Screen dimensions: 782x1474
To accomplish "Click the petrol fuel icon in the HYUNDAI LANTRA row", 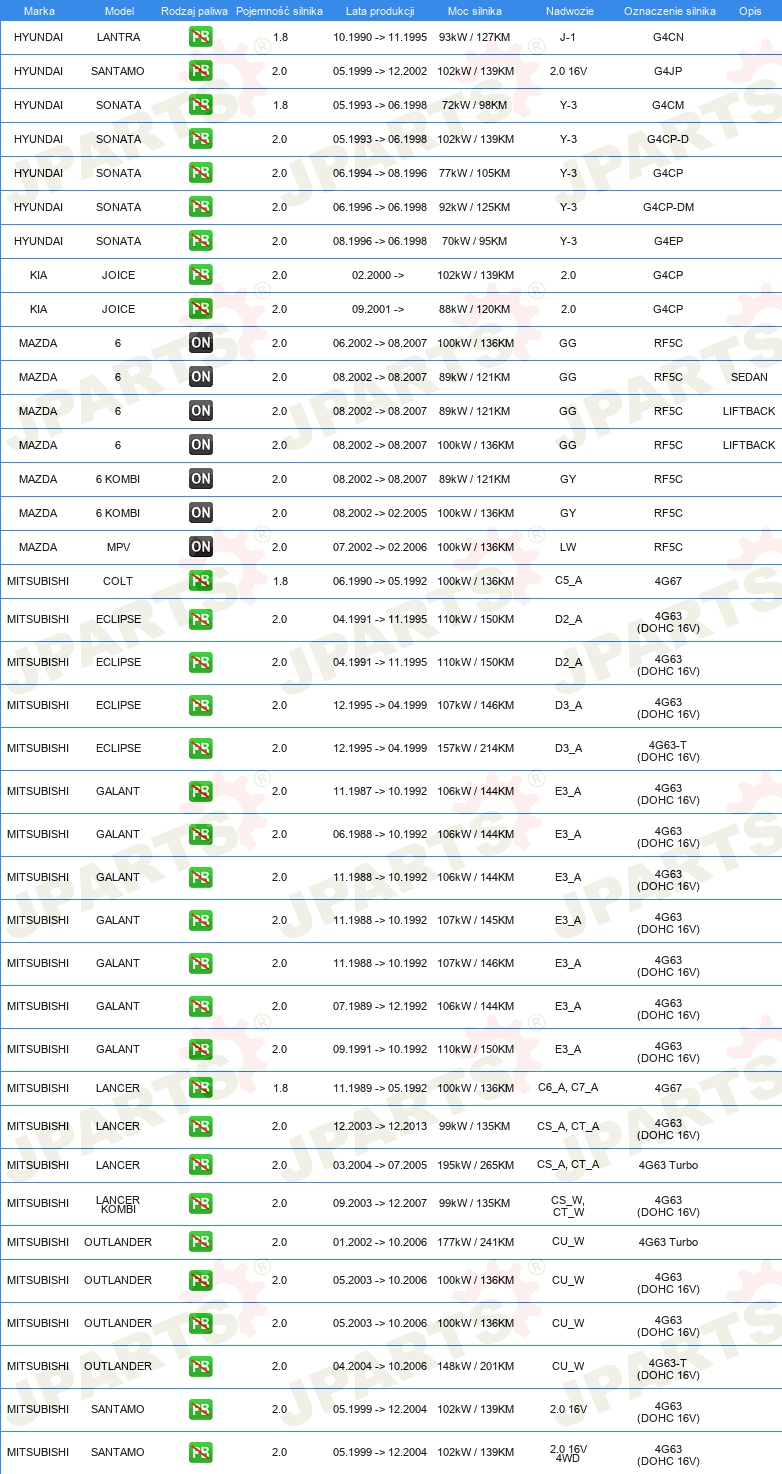I will click(201, 37).
